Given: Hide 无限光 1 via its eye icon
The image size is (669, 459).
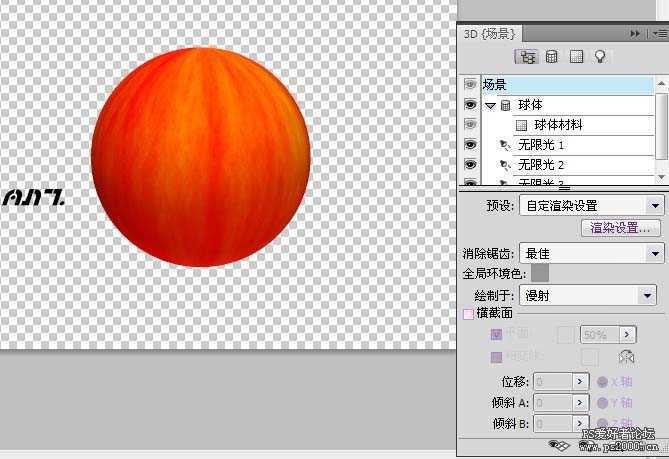Looking at the screenshot, I should coord(470,145).
